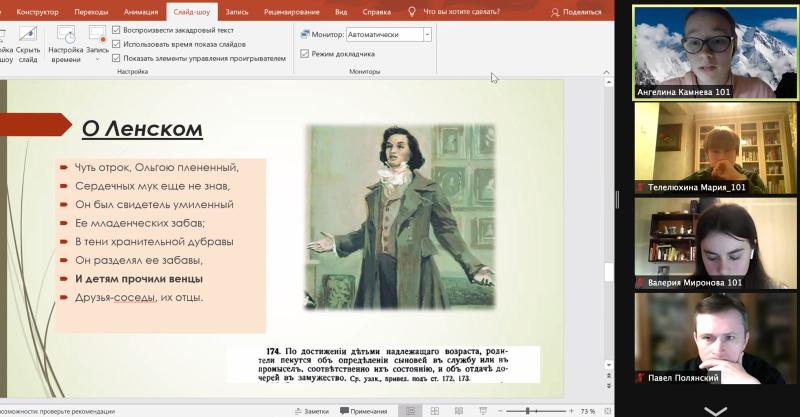The image size is (800, 417).
Task: Collapse the ribbon with the chevron arrow
Action: (x=606, y=72)
